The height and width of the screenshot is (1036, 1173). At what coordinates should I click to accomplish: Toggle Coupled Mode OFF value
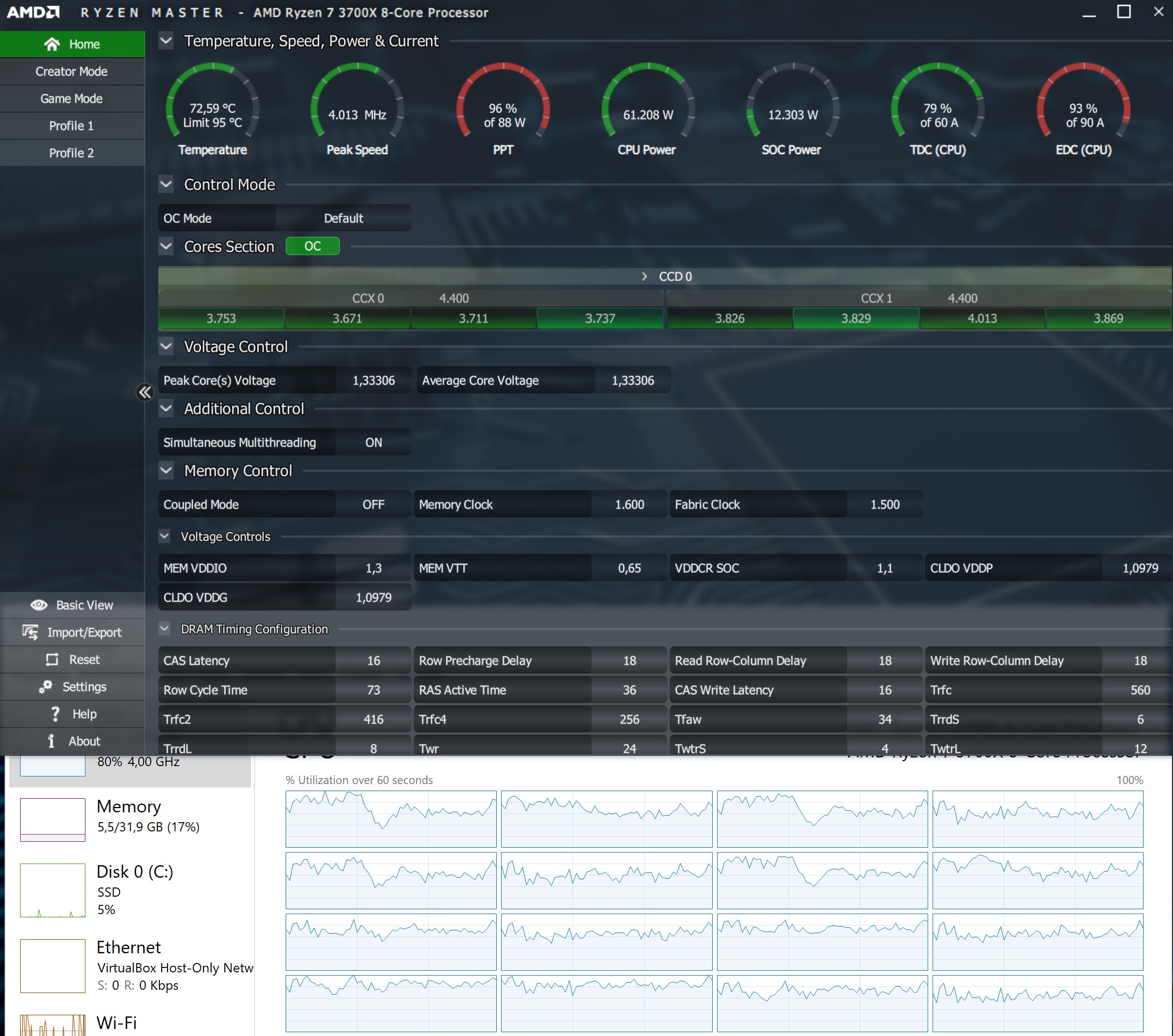click(373, 504)
